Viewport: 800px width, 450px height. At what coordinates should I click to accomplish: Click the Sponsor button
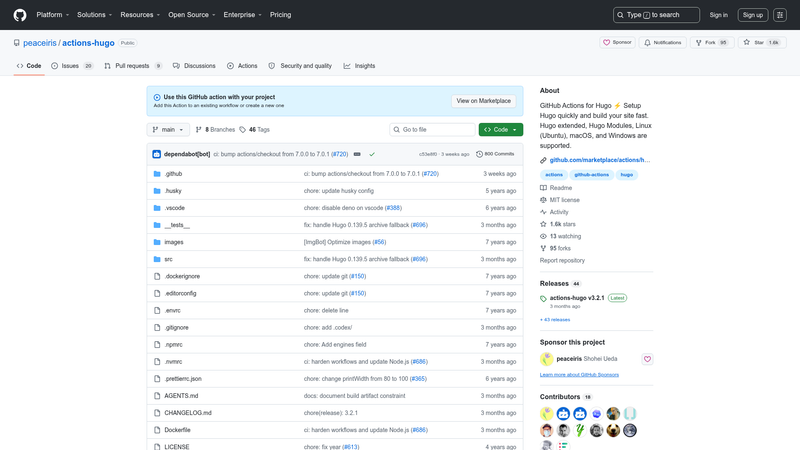[617, 42]
